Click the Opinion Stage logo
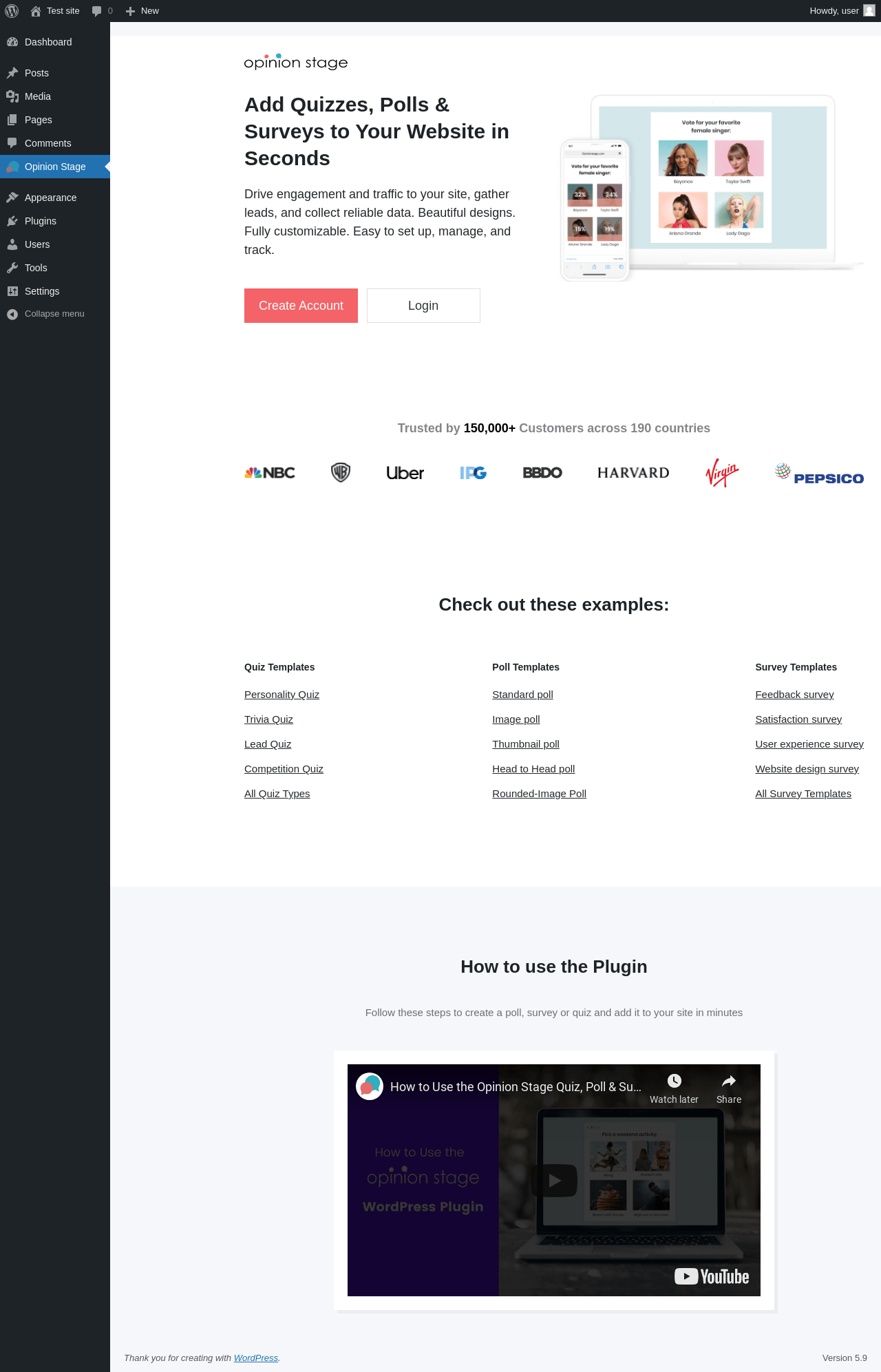 point(296,62)
